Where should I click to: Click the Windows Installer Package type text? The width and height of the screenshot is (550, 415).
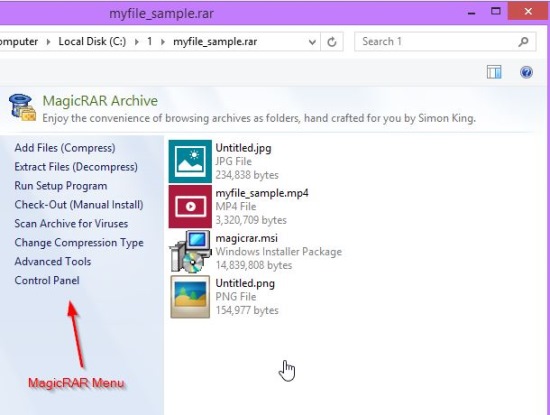coord(279,252)
